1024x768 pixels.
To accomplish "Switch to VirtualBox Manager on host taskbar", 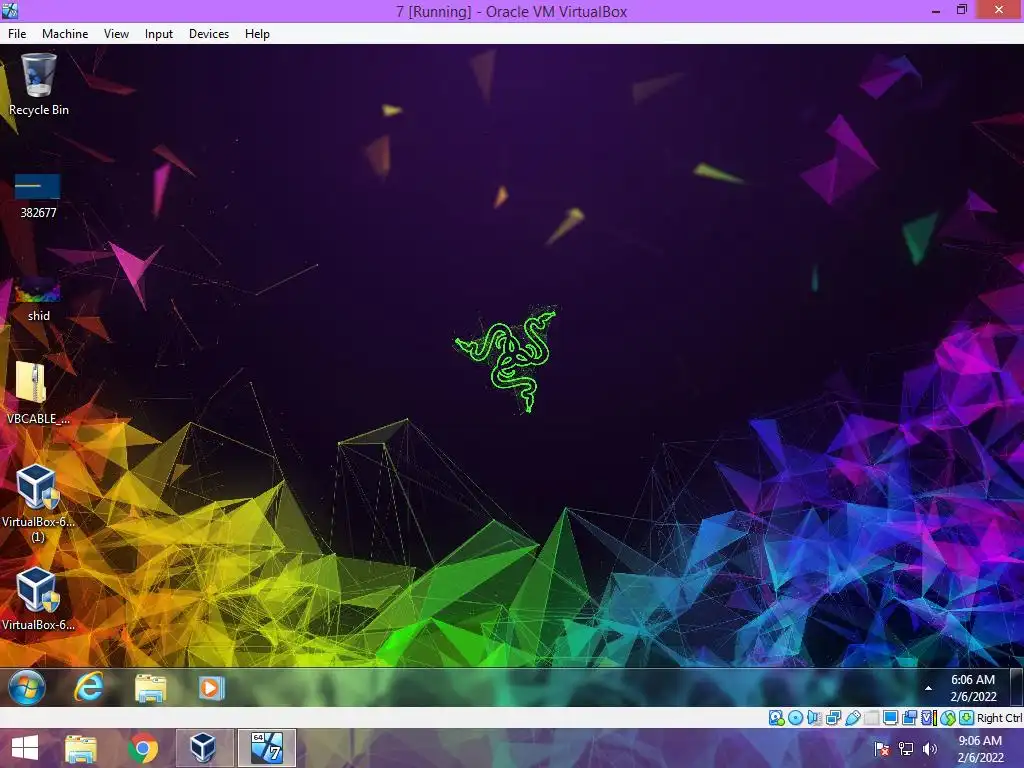I will click(x=203, y=748).
